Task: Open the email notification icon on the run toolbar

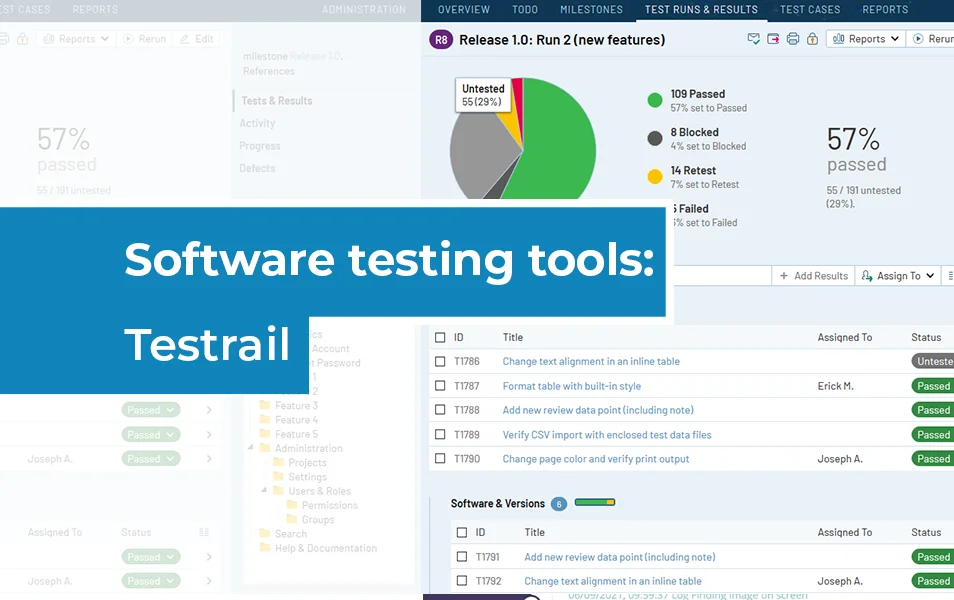Action: (x=753, y=38)
